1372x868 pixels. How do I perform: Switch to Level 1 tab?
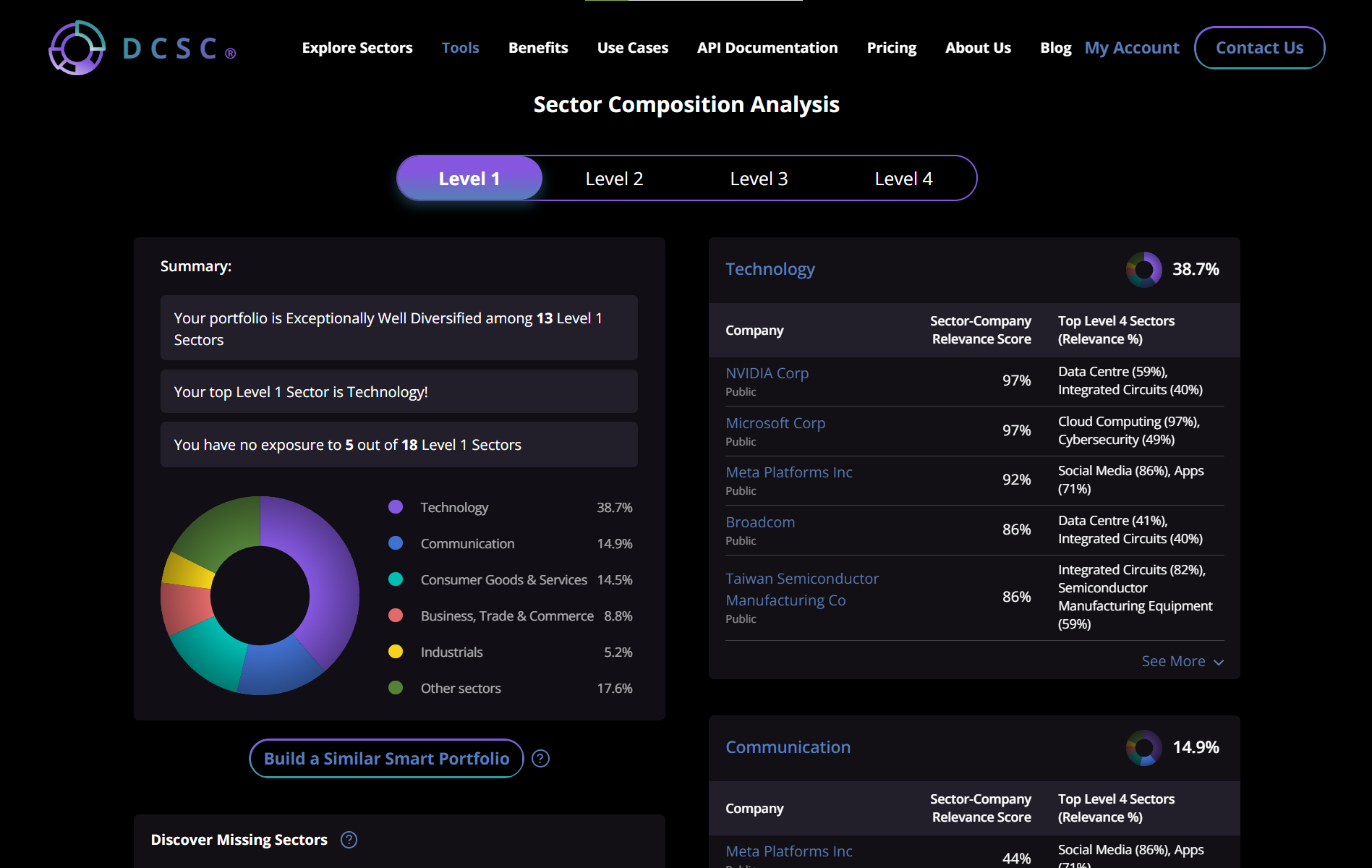tap(469, 179)
